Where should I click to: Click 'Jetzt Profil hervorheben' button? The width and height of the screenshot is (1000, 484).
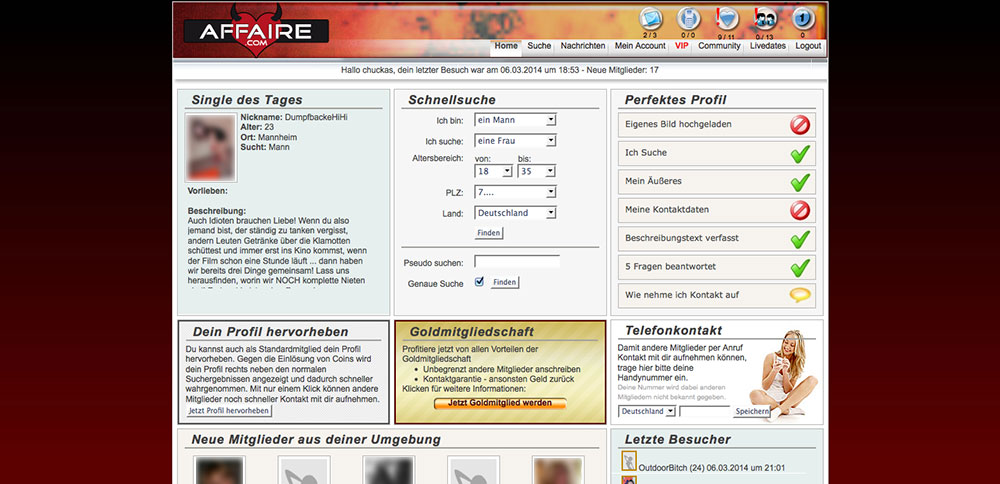(x=229, y=411)
